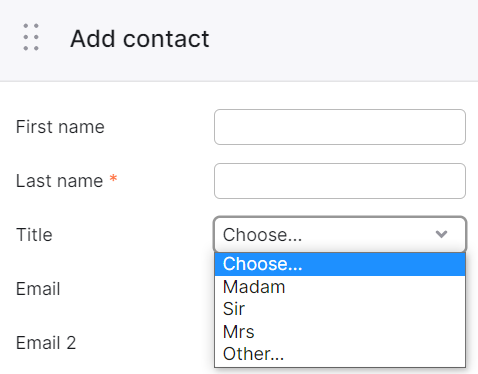Select the highlighted Choose... option in list
Image resolution: width=478 pixels, height=374 pixels.
pyautogui.click(x=340, y=264)
